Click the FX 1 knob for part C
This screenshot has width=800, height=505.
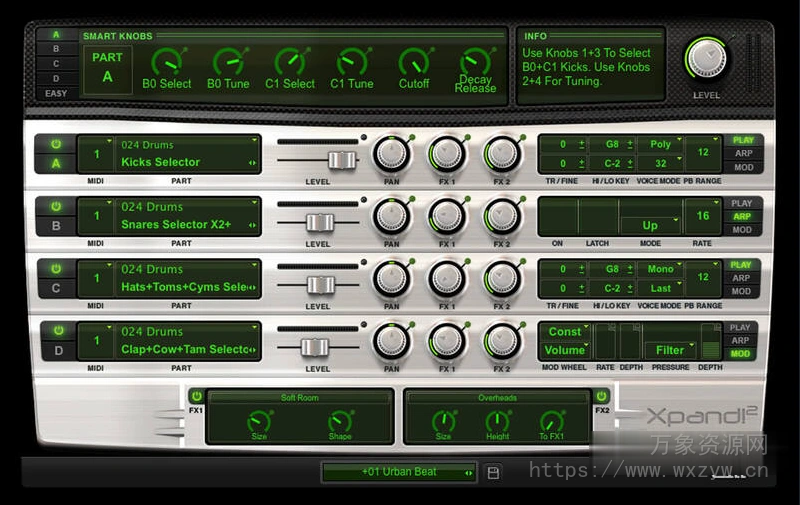tap(447, 279)
